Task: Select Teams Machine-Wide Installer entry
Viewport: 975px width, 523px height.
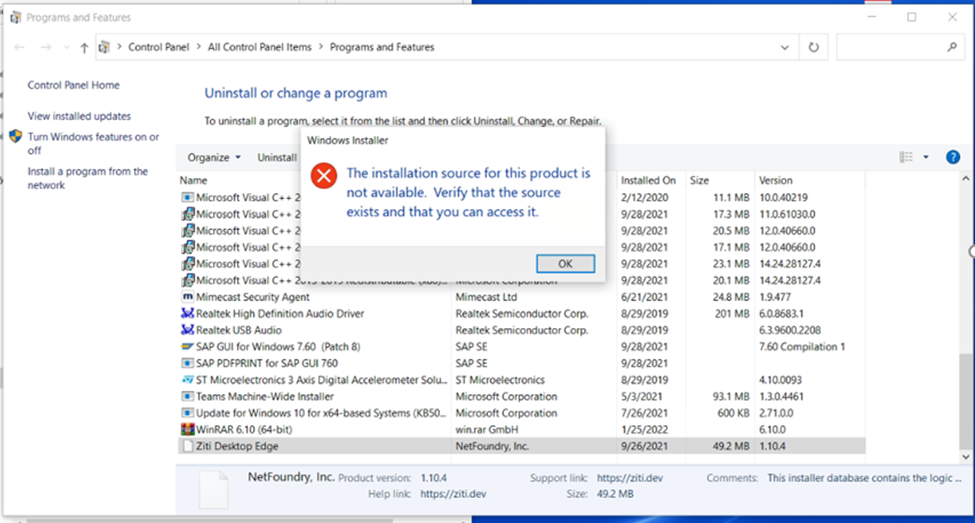Action: (521, 397)
